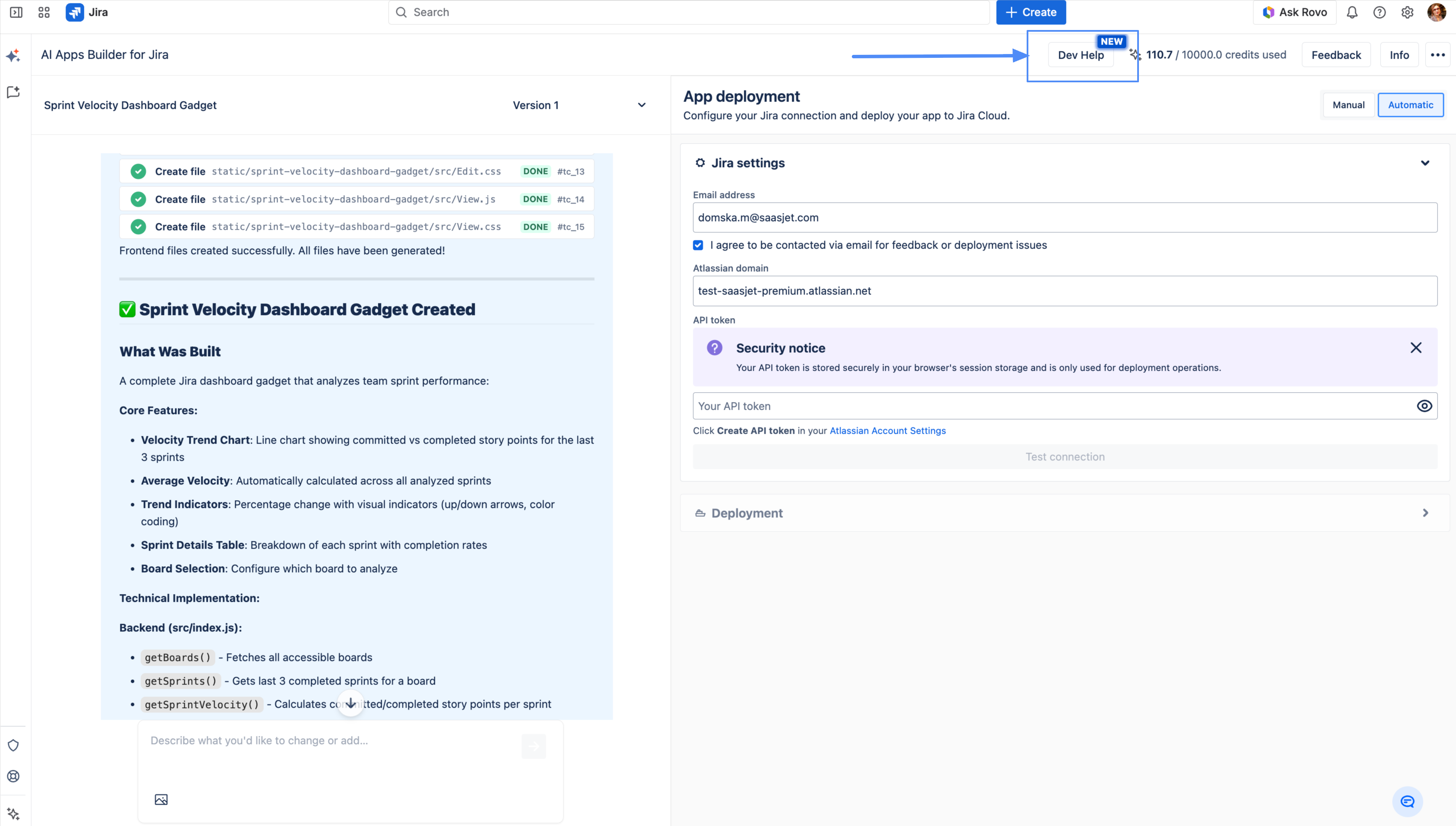Click the image attachment icon in chat box
1456x826 pixels.
(161, 799)
